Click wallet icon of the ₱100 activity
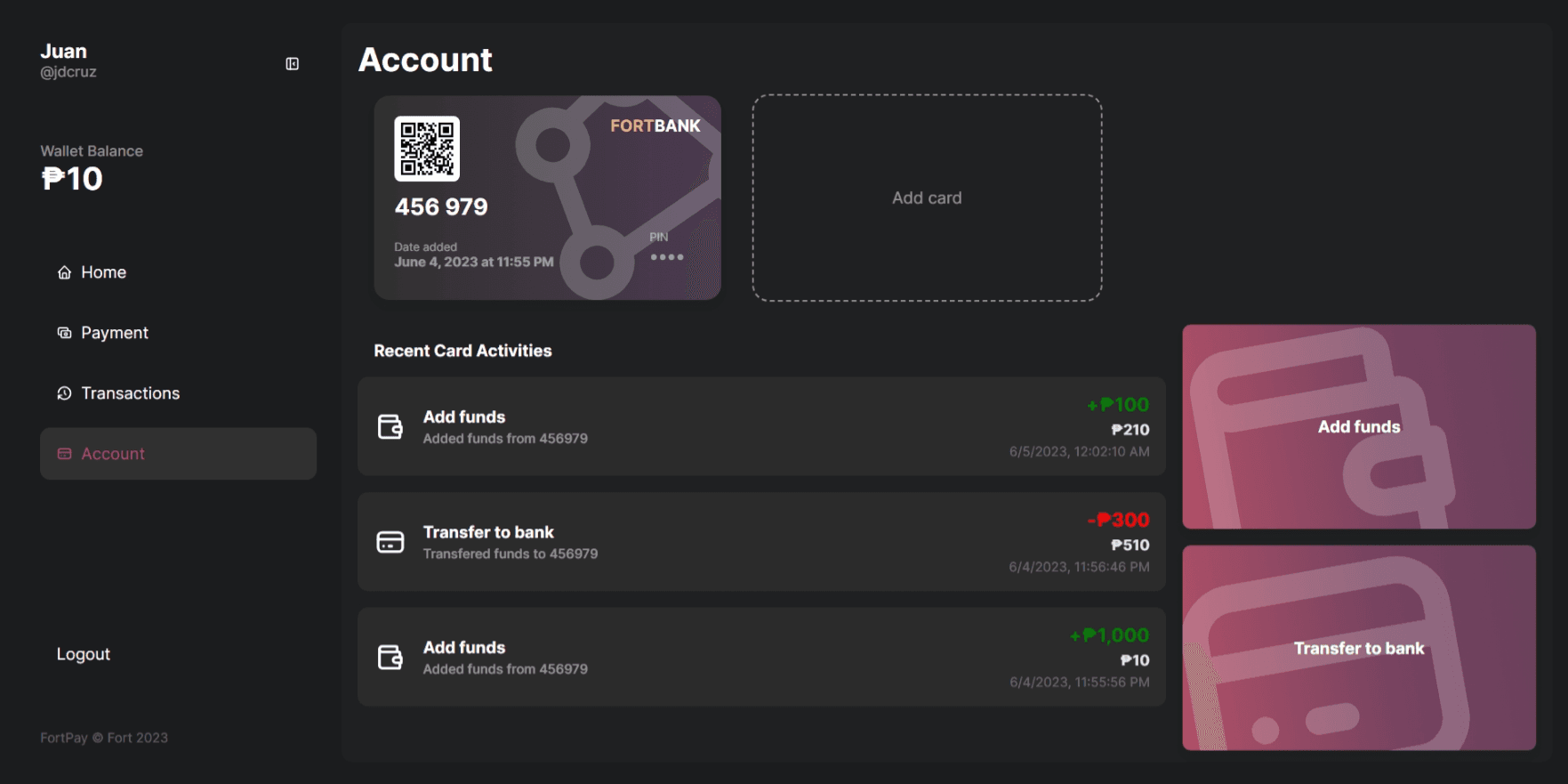This screenshot has height=784, width=1568. tap(390, 427)
